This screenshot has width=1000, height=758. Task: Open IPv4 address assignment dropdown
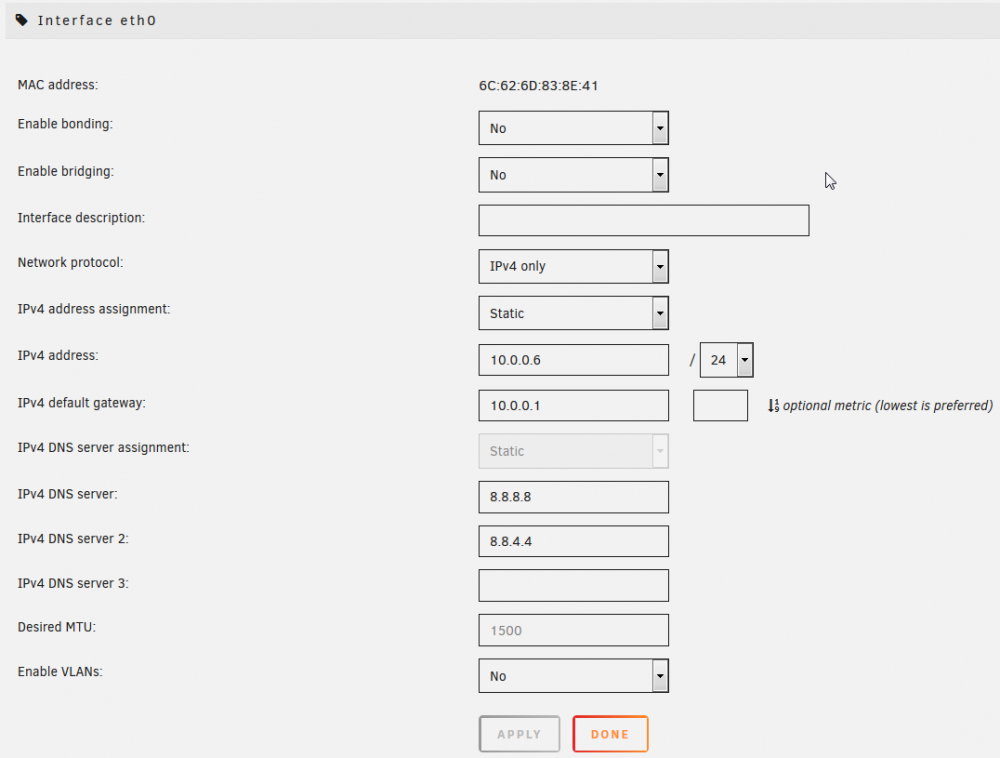573,313
